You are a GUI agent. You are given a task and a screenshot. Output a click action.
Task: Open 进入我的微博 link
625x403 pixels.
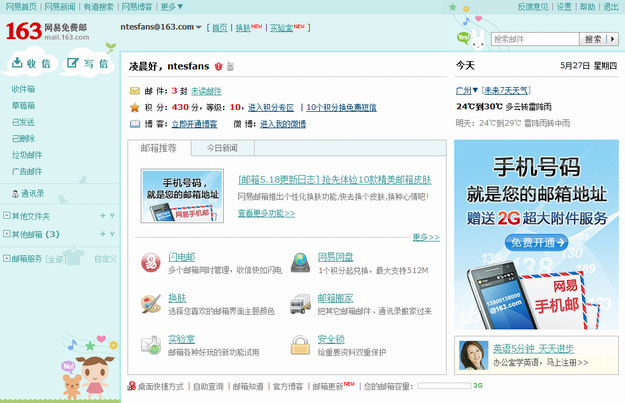click(283, 124)
